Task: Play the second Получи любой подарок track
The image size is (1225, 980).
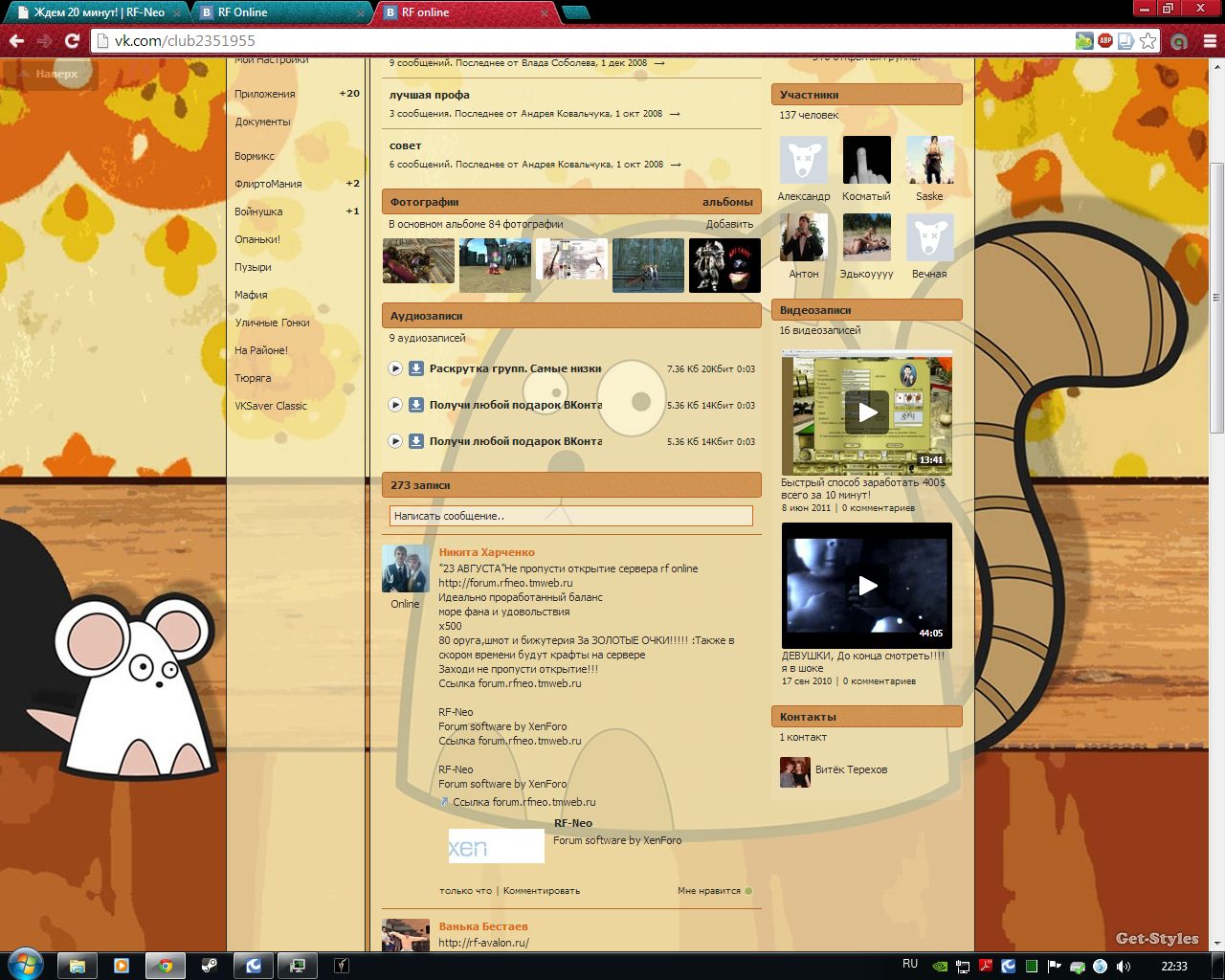Action: pyautogui.click(x=395, y=405)
